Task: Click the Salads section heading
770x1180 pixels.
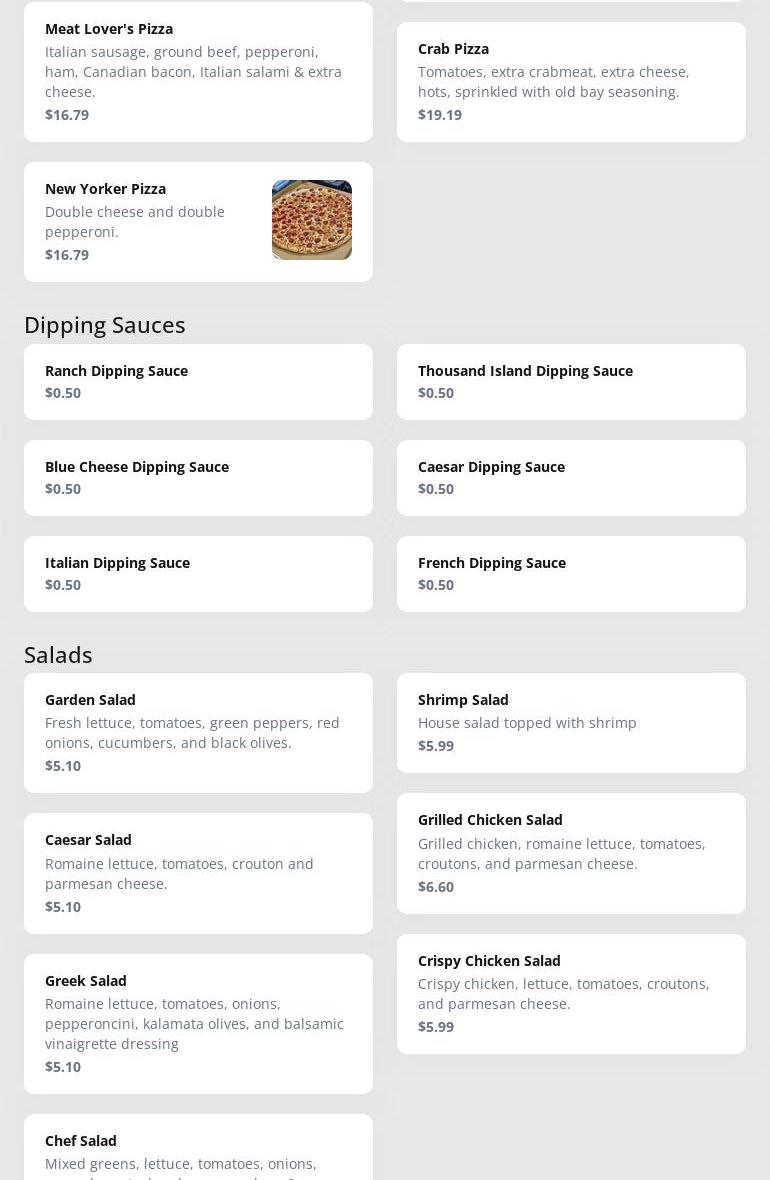Action: (x=58, y=655)
